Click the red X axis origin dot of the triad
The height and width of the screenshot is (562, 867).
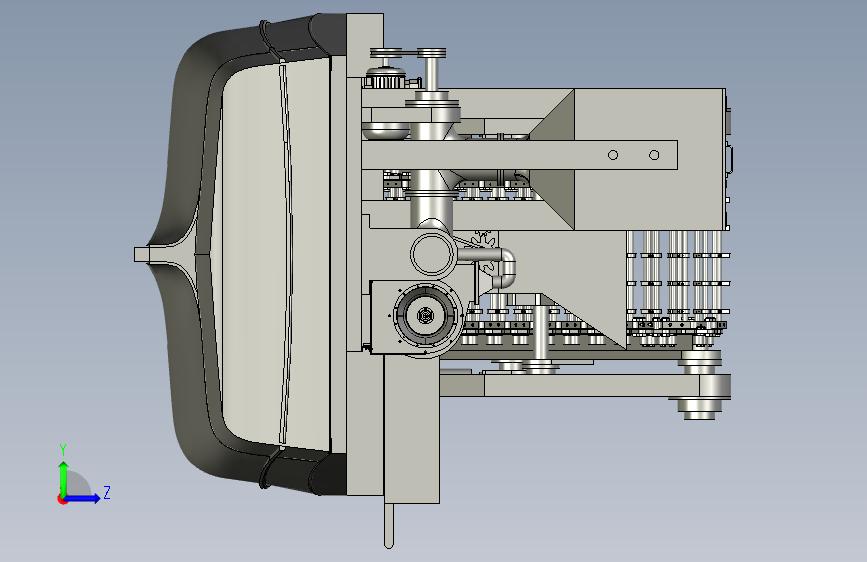62,499
